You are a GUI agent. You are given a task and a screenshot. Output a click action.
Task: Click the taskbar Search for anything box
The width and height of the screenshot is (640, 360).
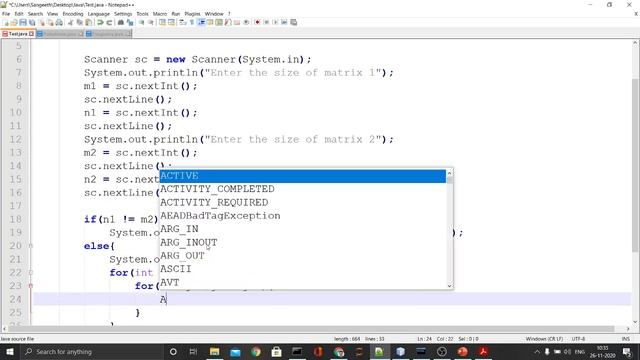click(91, 351)
